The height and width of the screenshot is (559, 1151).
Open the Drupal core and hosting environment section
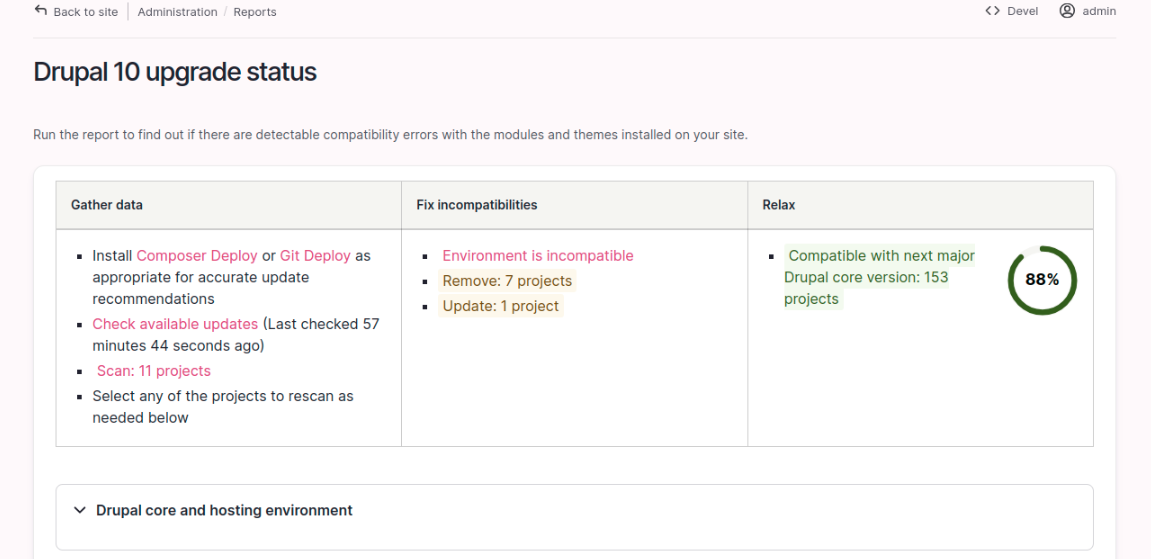click(224, 510)
